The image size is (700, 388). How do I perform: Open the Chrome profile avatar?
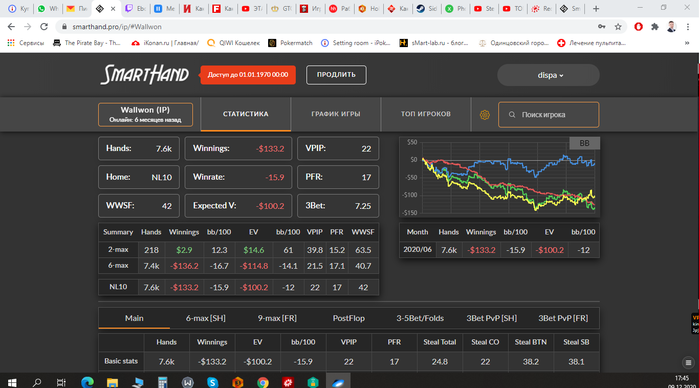[x=671, y=27]
